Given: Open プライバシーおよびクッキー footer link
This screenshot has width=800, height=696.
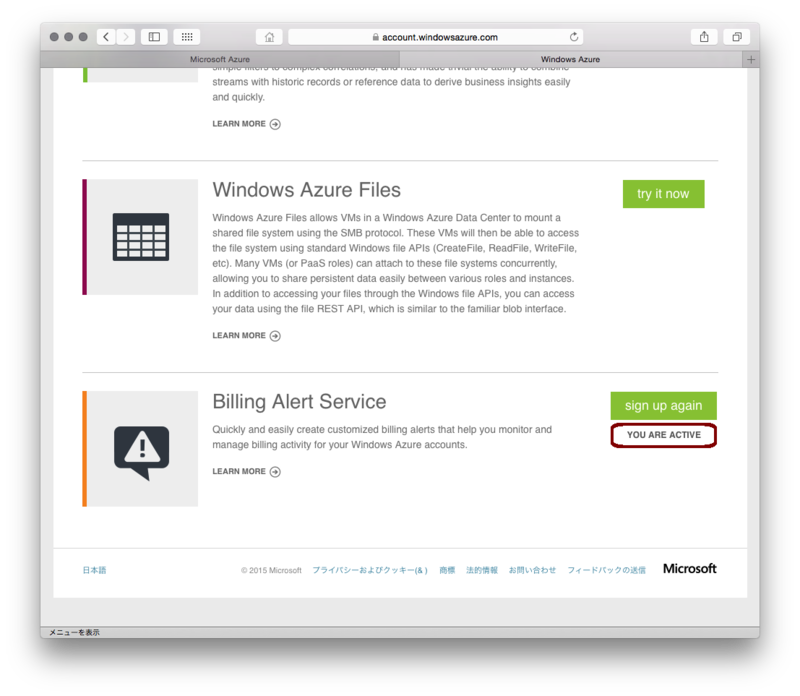Looking at the screenshot, I should [x=370, y=570].
